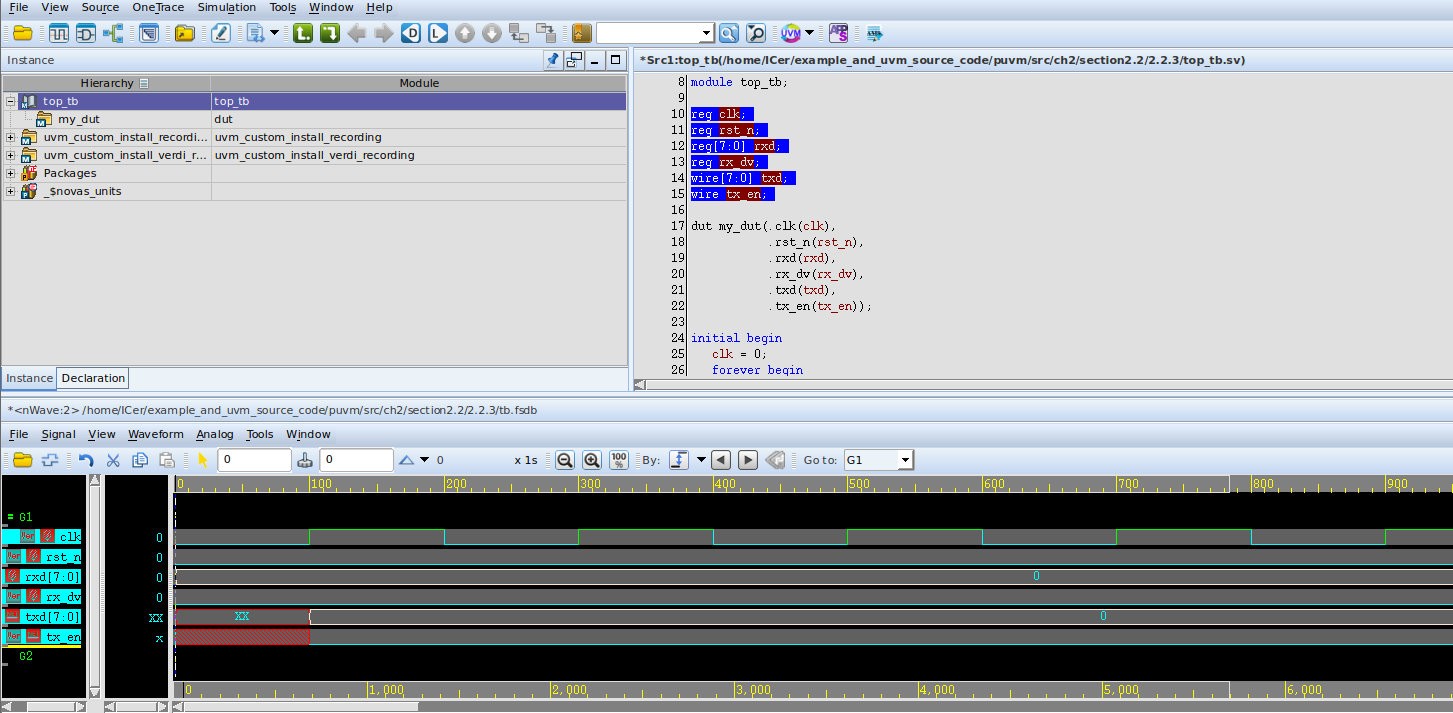
Task: Zoom in the waveform view
Action: [x=592, y=460]
